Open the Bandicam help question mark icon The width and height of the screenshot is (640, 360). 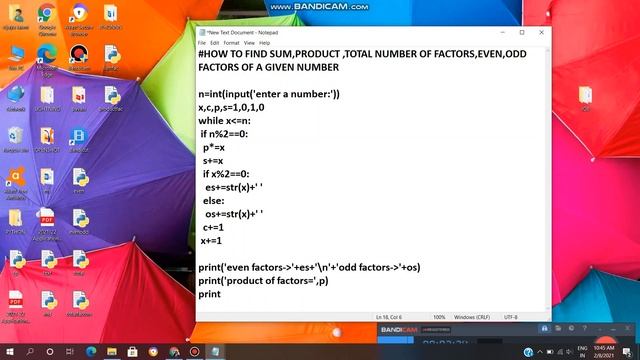584,328
